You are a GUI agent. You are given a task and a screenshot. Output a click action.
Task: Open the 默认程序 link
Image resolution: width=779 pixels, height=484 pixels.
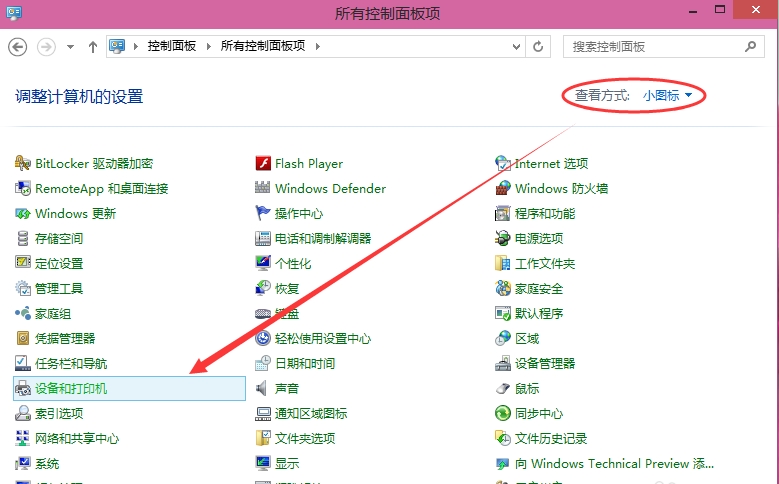pyautogui.click(x=539, y=314)
